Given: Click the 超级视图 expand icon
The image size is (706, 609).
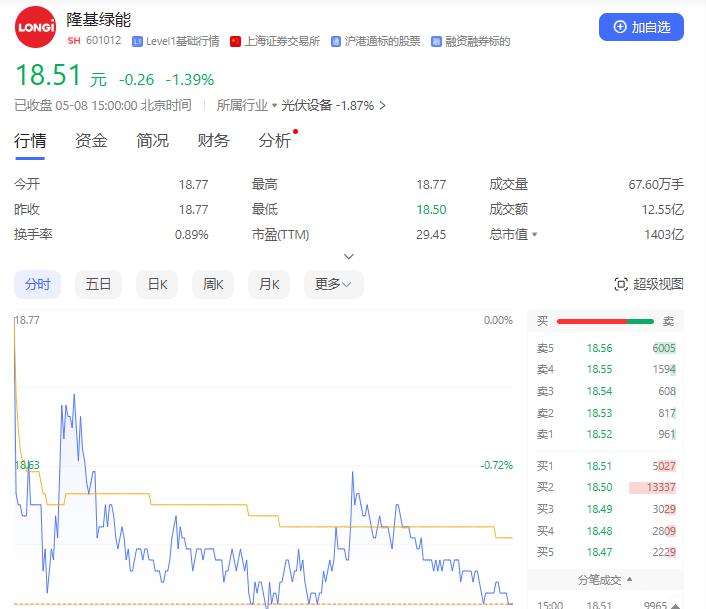Looking at the screenshot, I should (621, 284).
